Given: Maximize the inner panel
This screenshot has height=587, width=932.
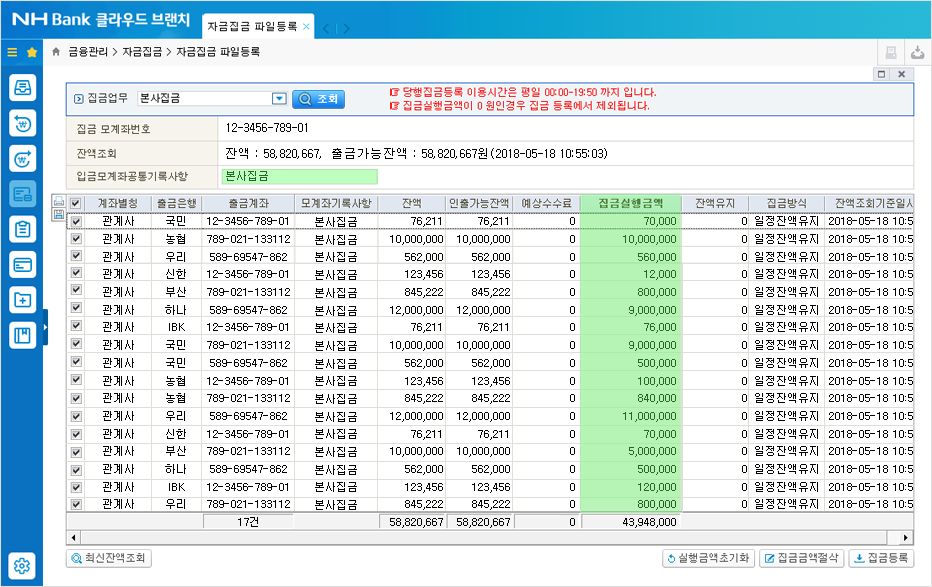Looking at the screenshot, I should [x=881, y=74].
